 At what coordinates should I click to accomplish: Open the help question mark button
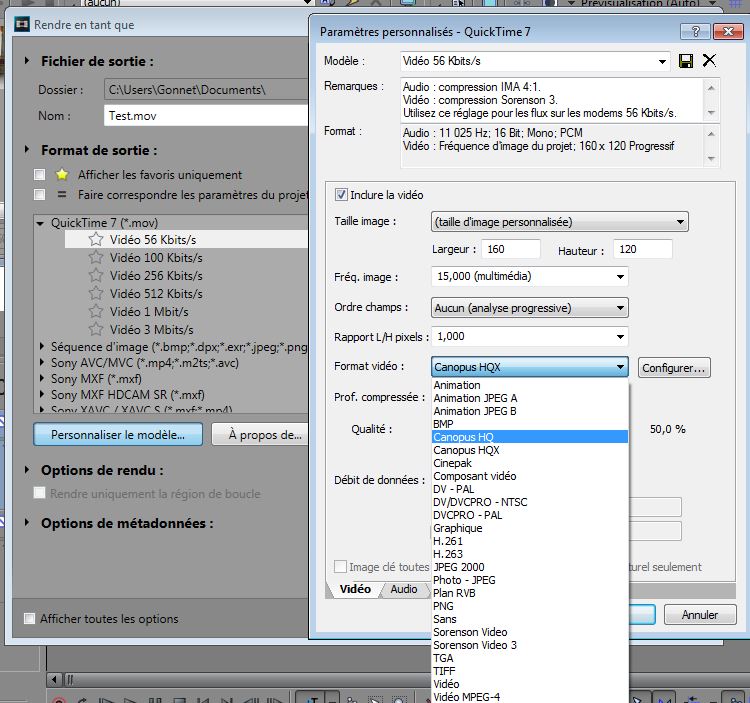coord(695,32)
